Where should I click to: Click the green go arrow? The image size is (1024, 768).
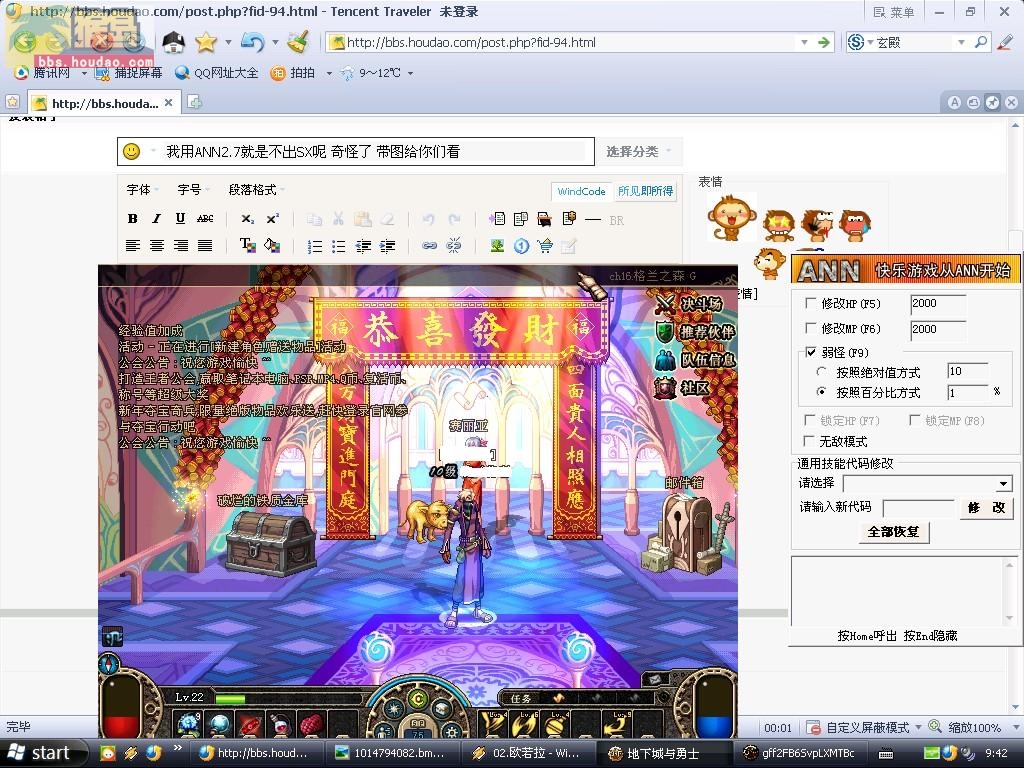click(x=824, y=42)
